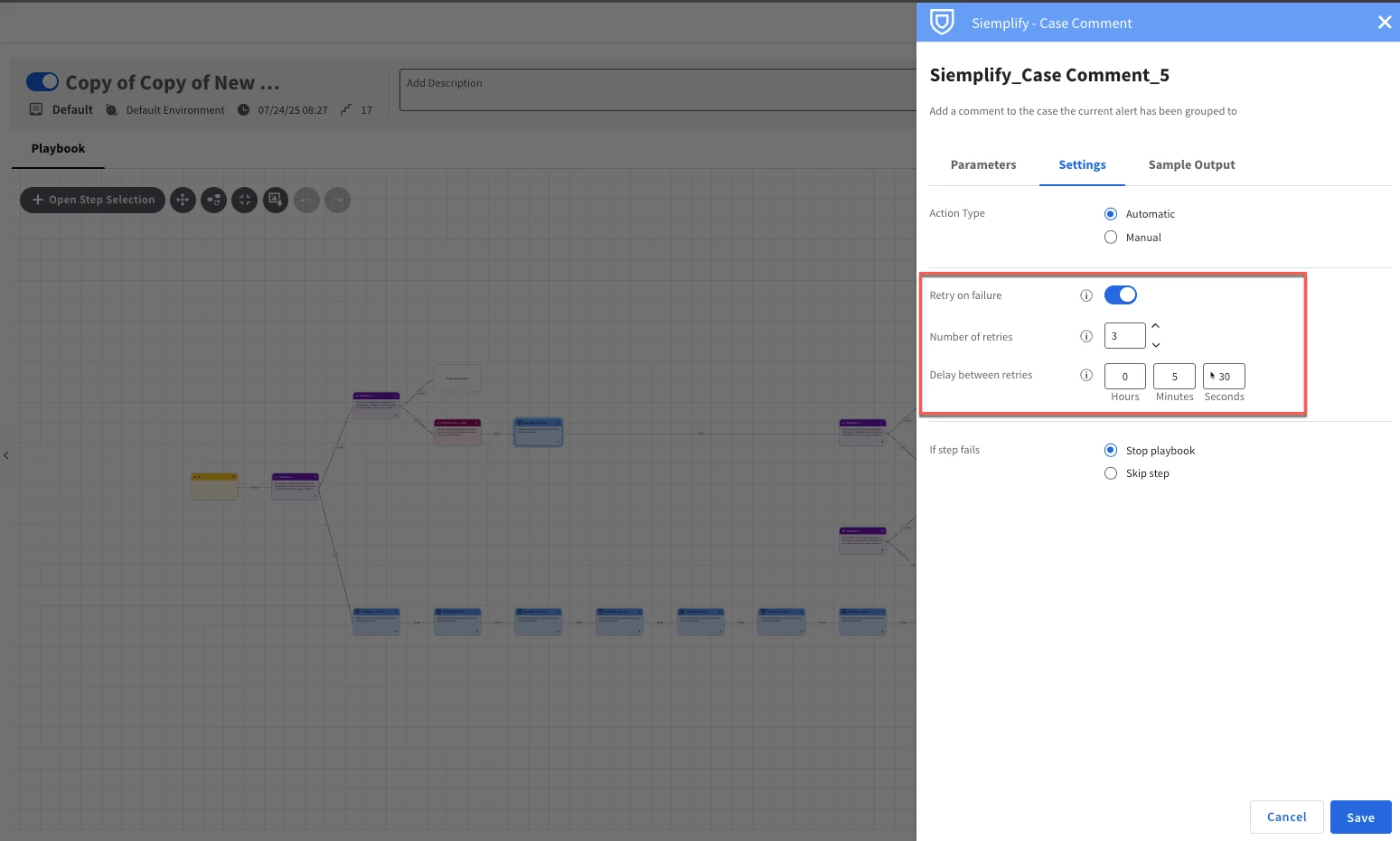Click the steps count stair icon
Screen dimensions: 1400x841
pyautogui.click(x=346, y=109)
